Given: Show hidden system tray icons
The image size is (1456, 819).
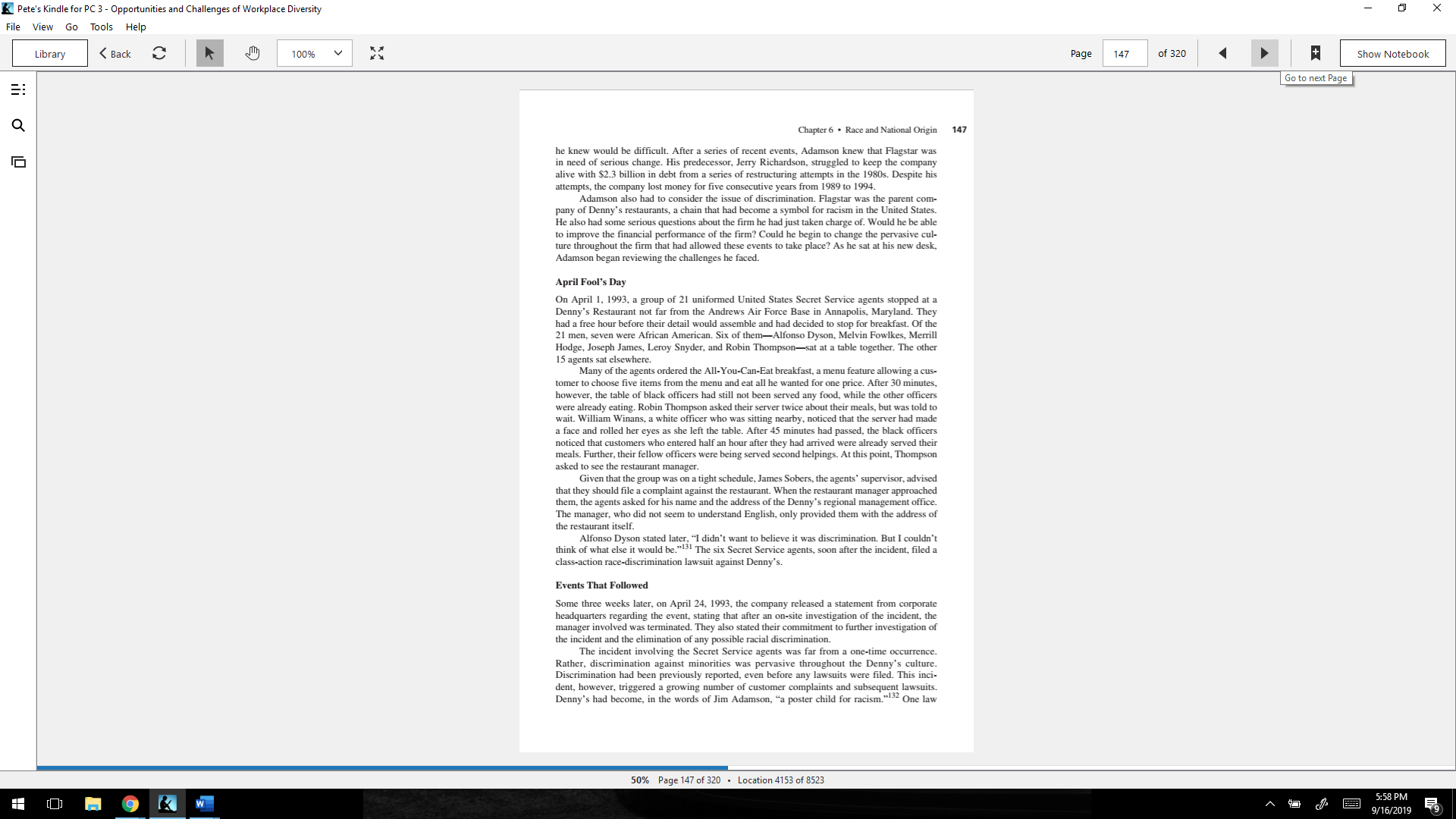Looking at the screenshot, I should click(1270, 804).
